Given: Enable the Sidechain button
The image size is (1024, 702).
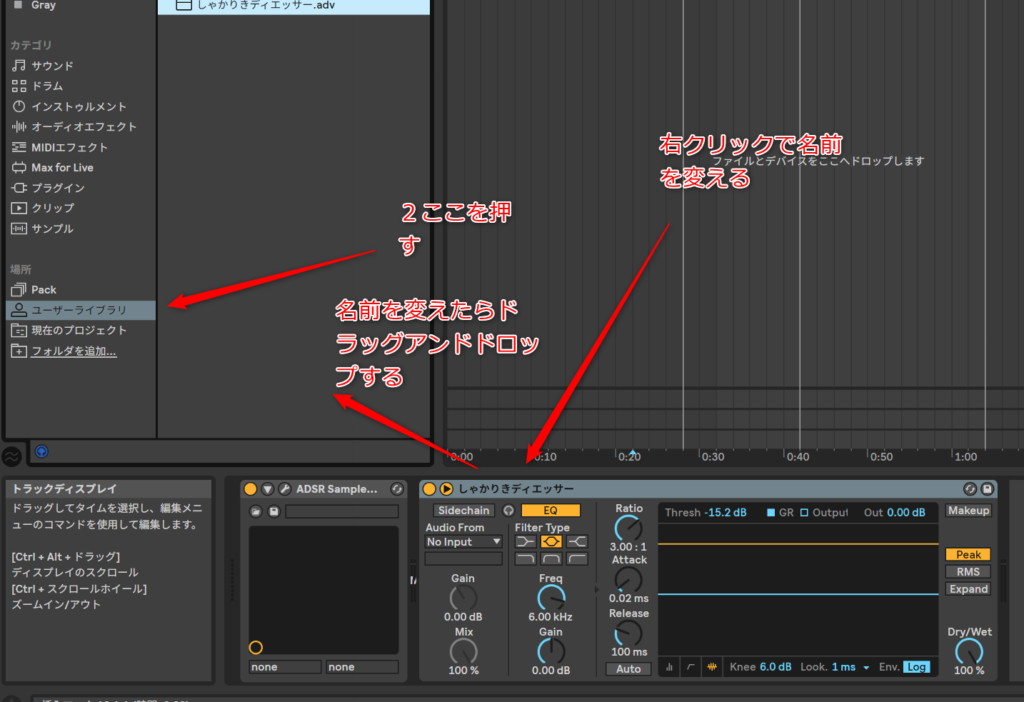Looking at the screenshot, I should [463, 510].
